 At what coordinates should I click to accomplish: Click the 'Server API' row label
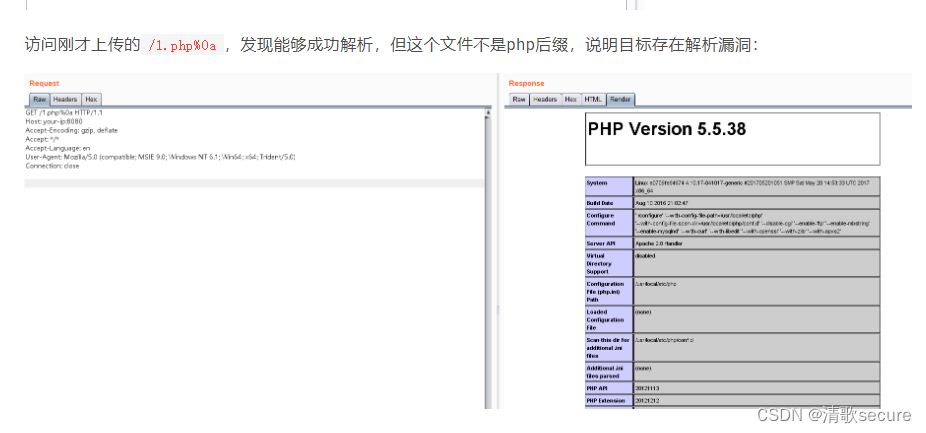(600, 243)
